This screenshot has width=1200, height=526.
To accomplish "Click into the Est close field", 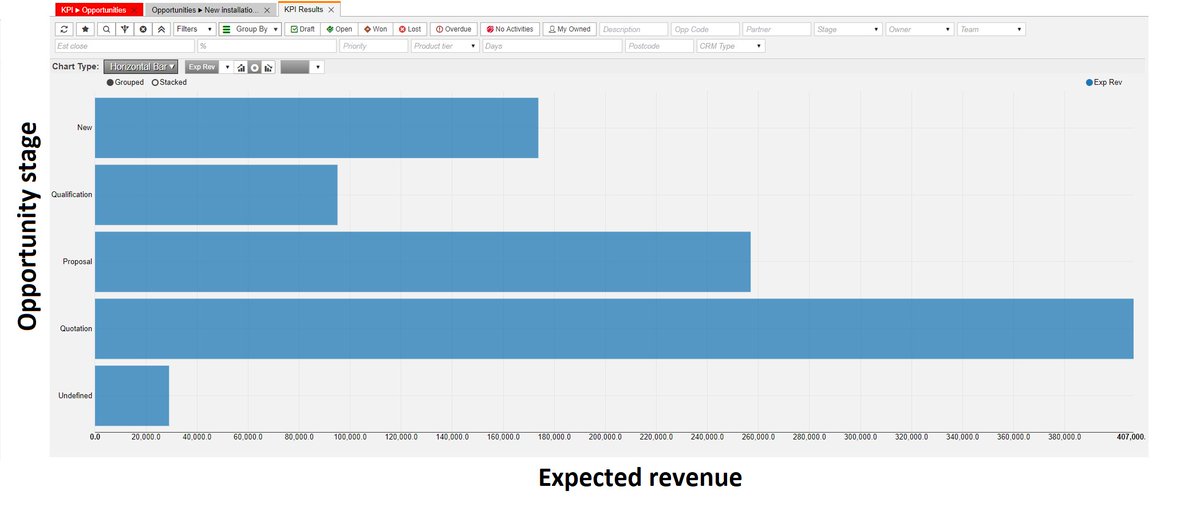I will click(x=124, y=46).
